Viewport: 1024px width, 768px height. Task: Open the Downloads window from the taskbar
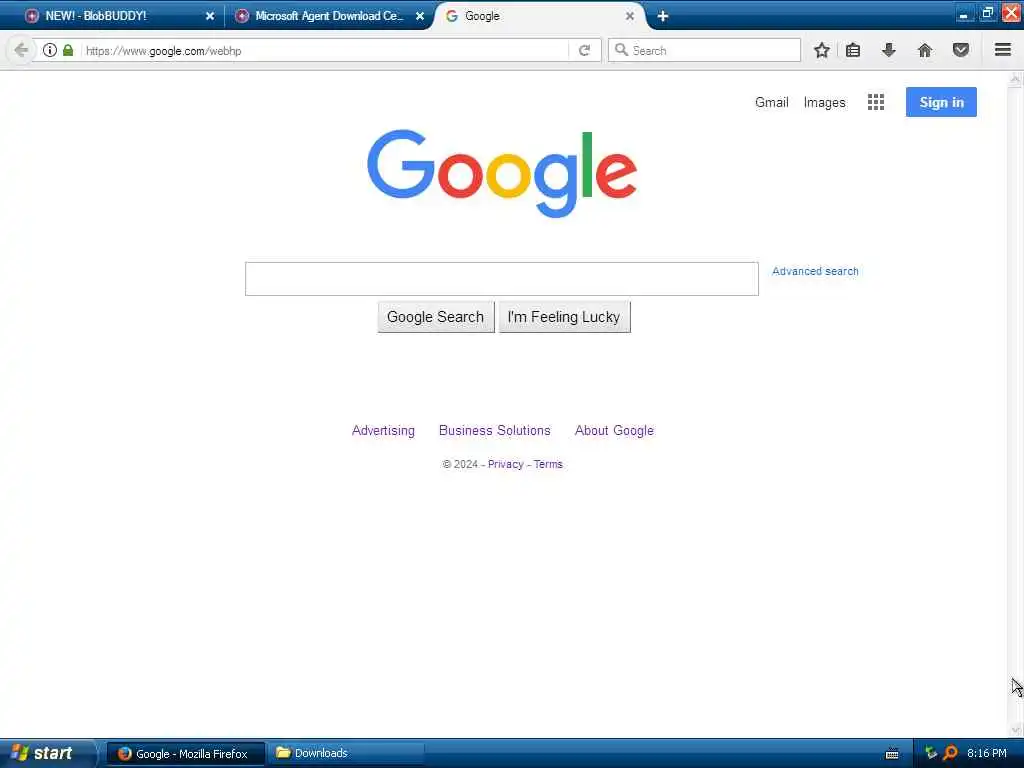click(x=346, y=754)
